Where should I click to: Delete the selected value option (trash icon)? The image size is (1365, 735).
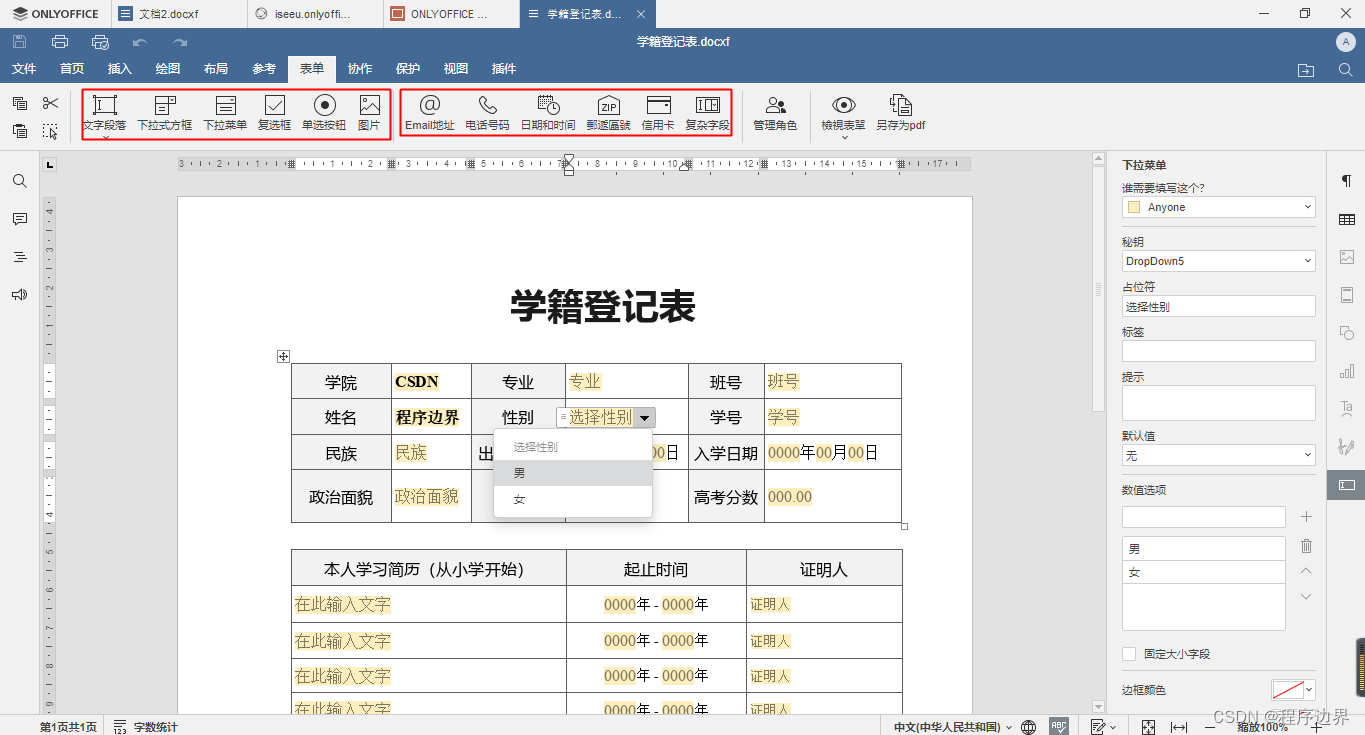[1306, 546]
